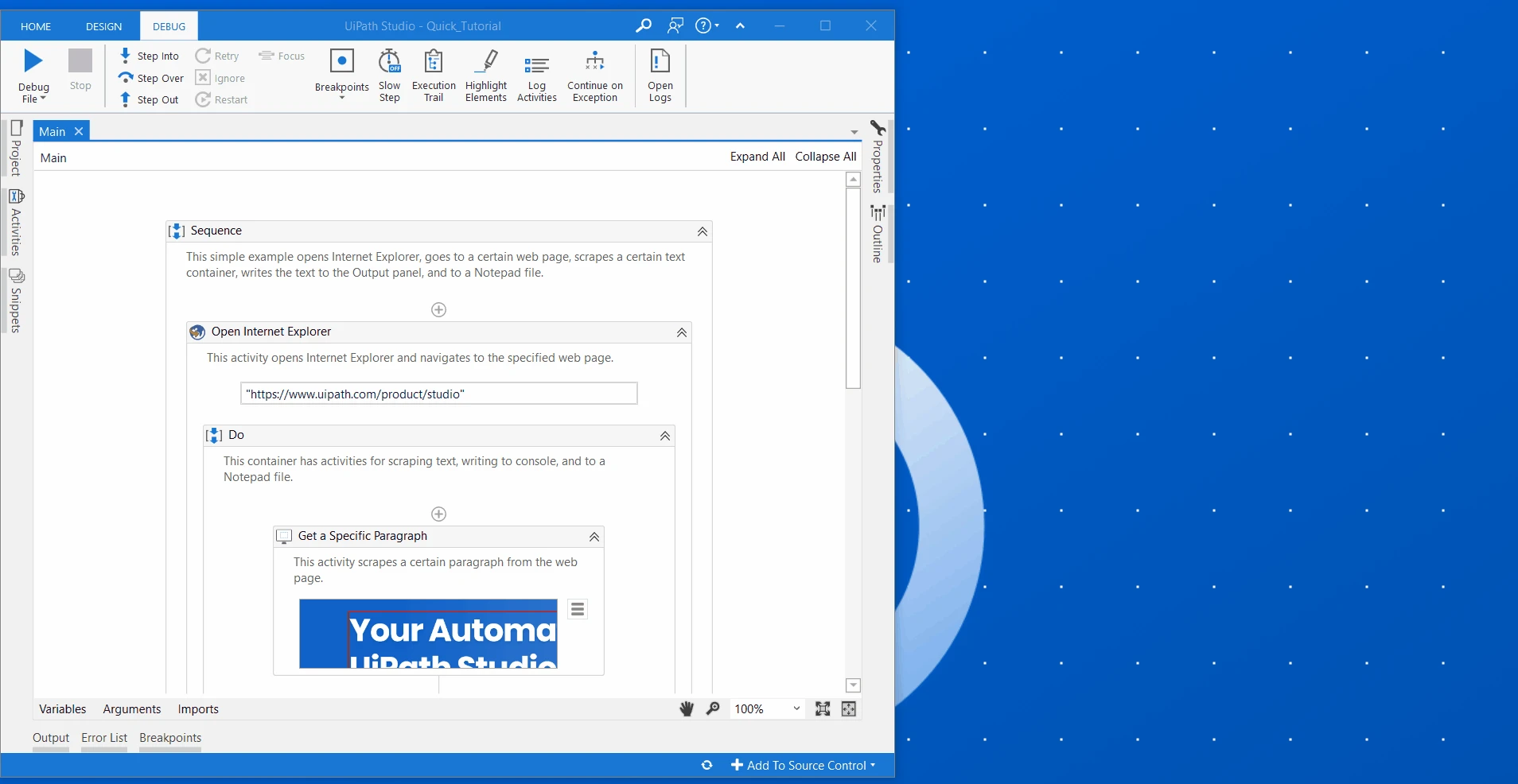Click Collapse All in the designer
Screen dimensions: 1518x784
click(x=826, y=157)
